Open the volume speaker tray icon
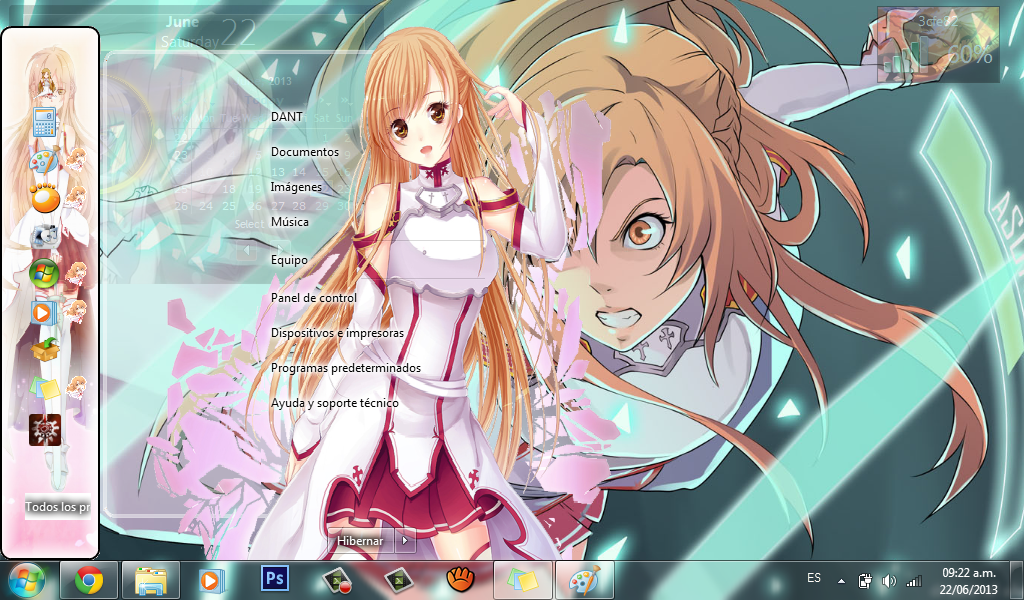The width and height of the screenshot is (1024, 600). [889, 580]
